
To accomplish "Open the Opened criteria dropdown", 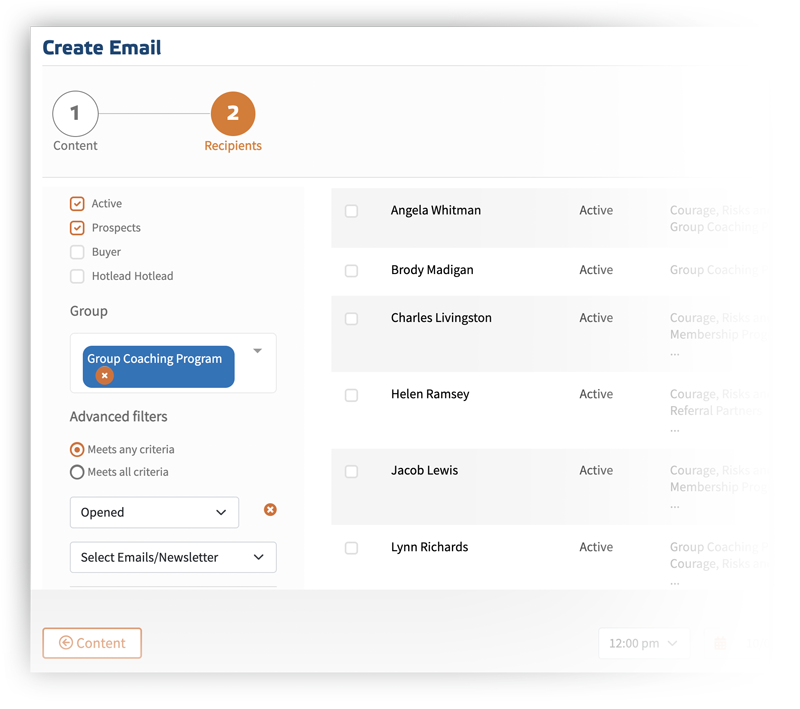I will (x=154, y=512).
